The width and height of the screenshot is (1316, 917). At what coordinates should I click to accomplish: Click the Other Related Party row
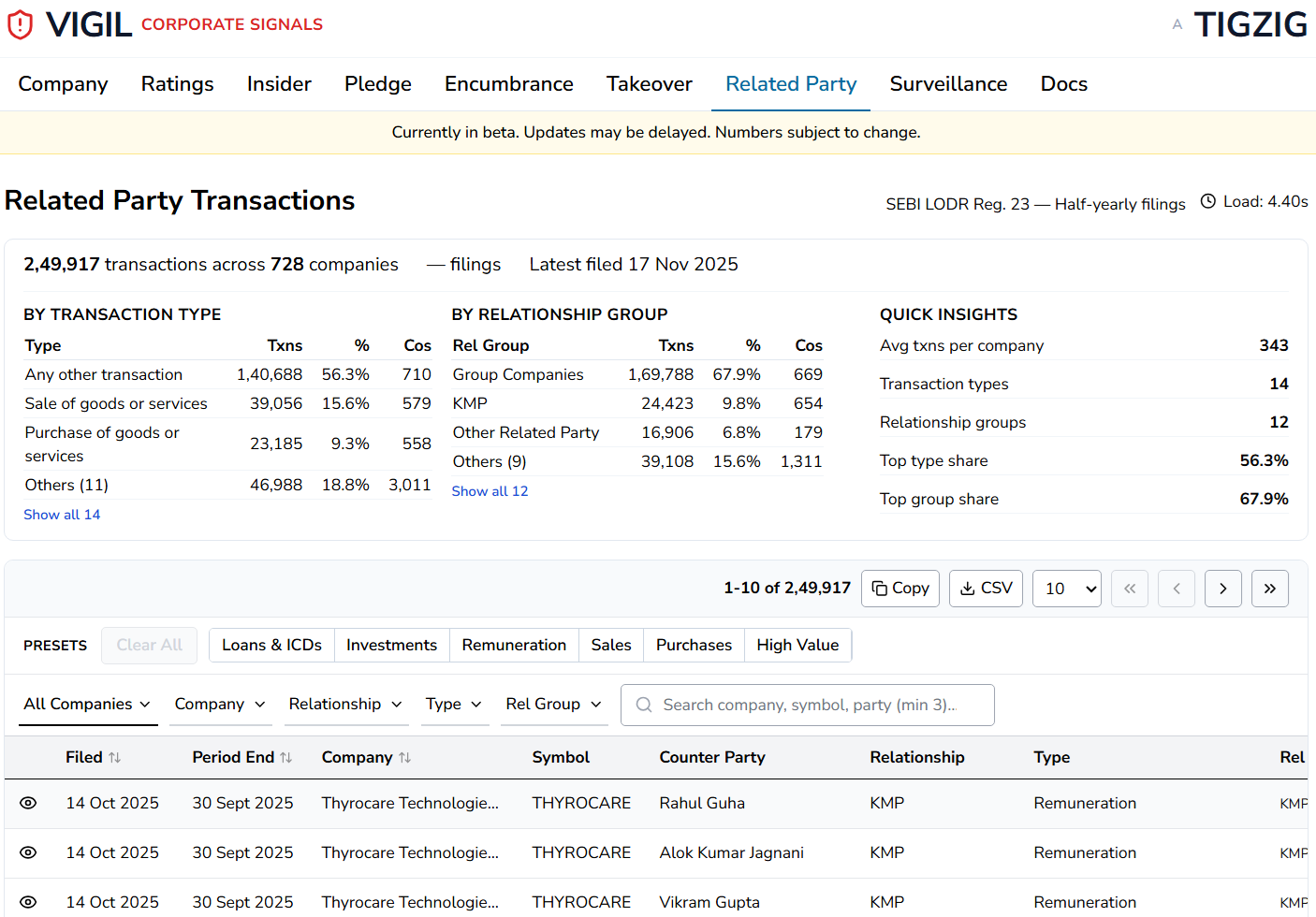pyautogui.click(x=637, y=432)
